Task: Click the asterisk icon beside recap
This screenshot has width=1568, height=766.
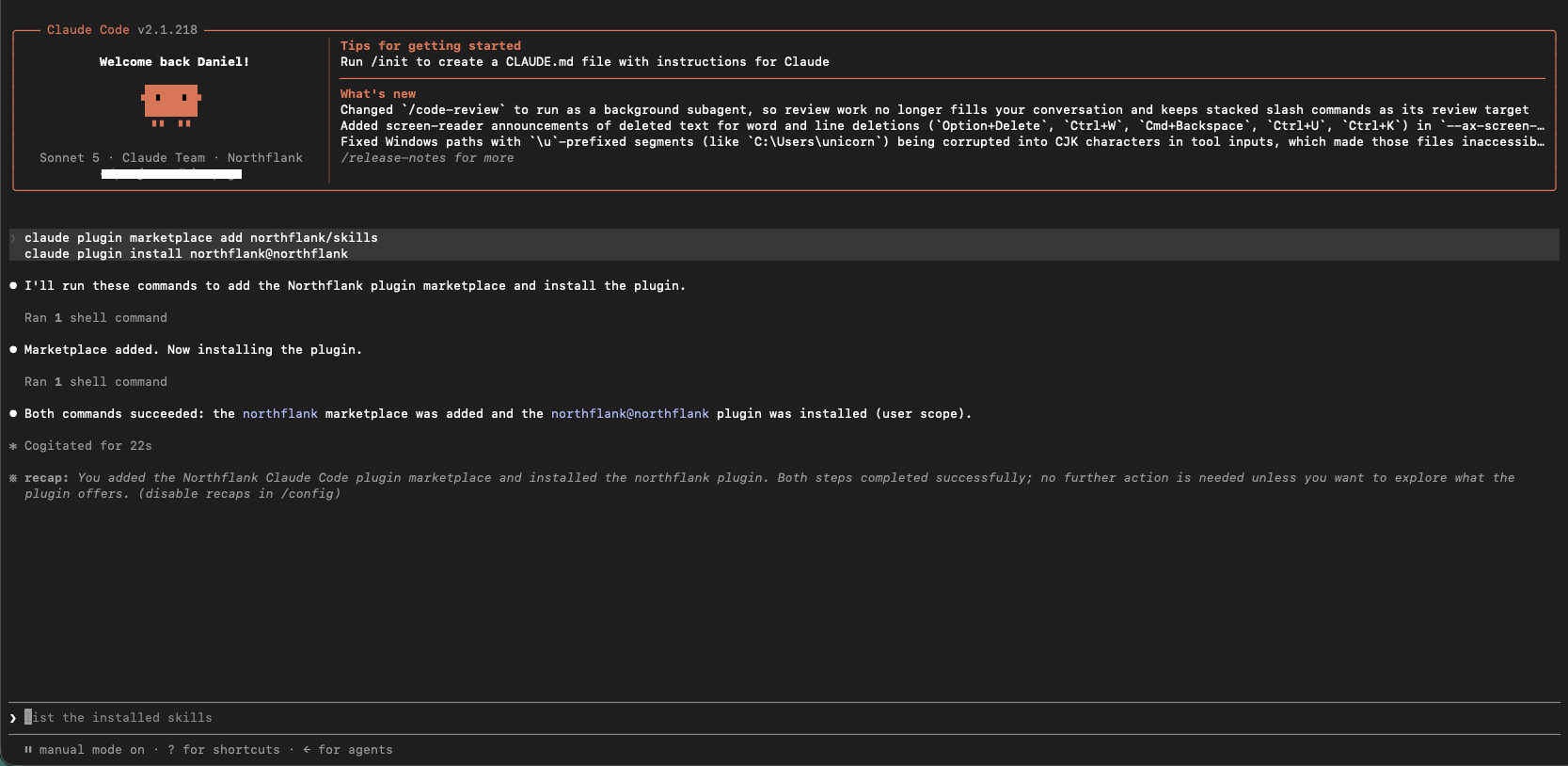Action: [13, 478]
